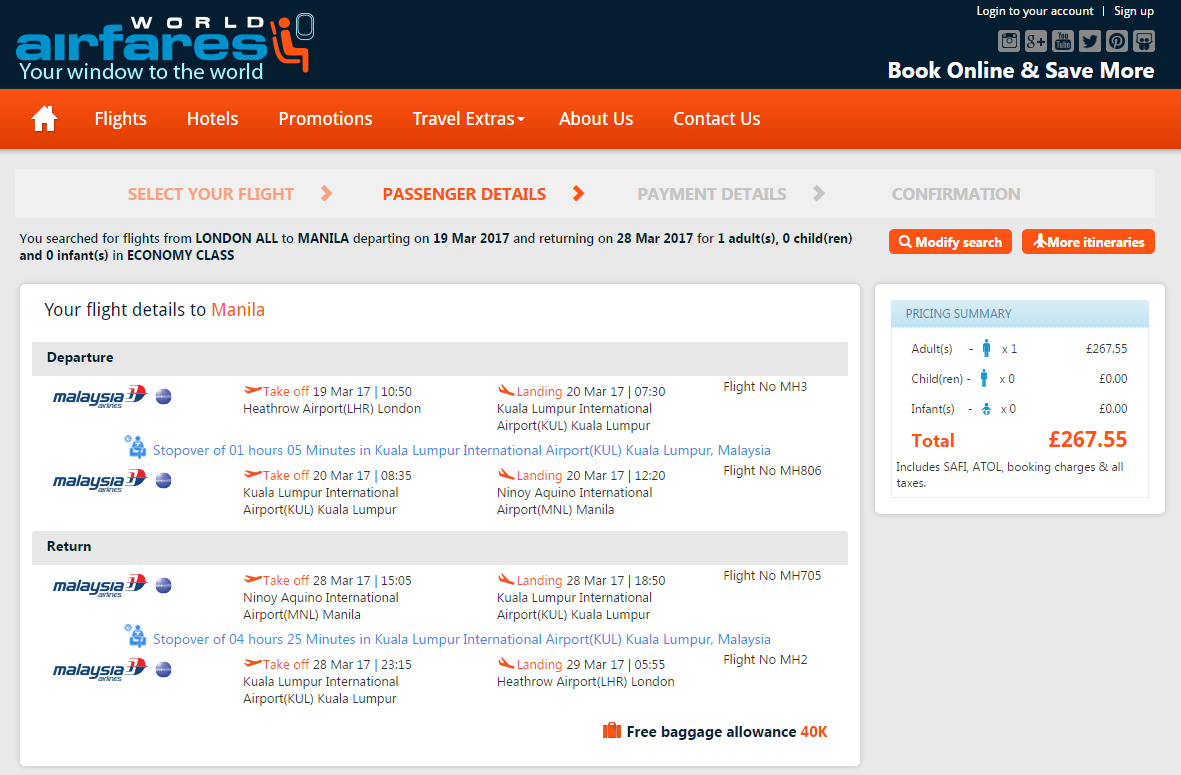
Task: Open the Instagram social icon
Action: click(1009, 41)
